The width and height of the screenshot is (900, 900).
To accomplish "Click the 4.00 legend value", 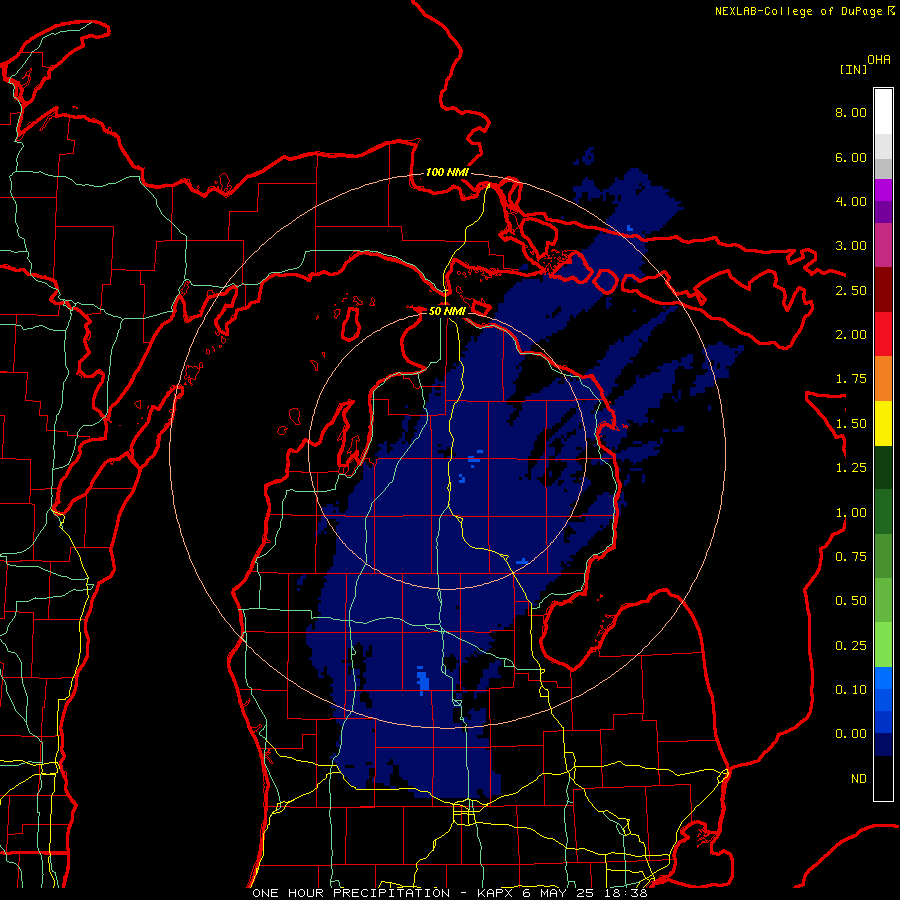I will point(851,201).
